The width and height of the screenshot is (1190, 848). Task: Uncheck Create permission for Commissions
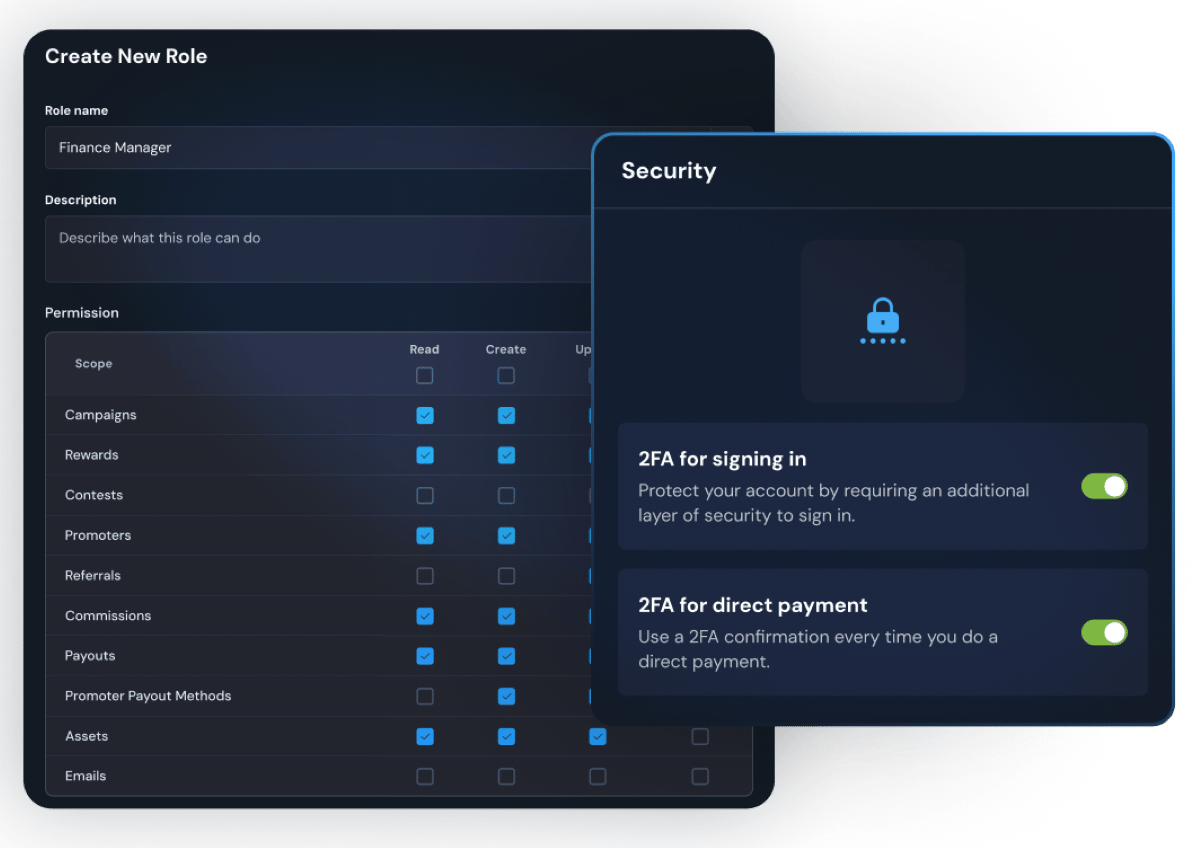coord(506,616)
